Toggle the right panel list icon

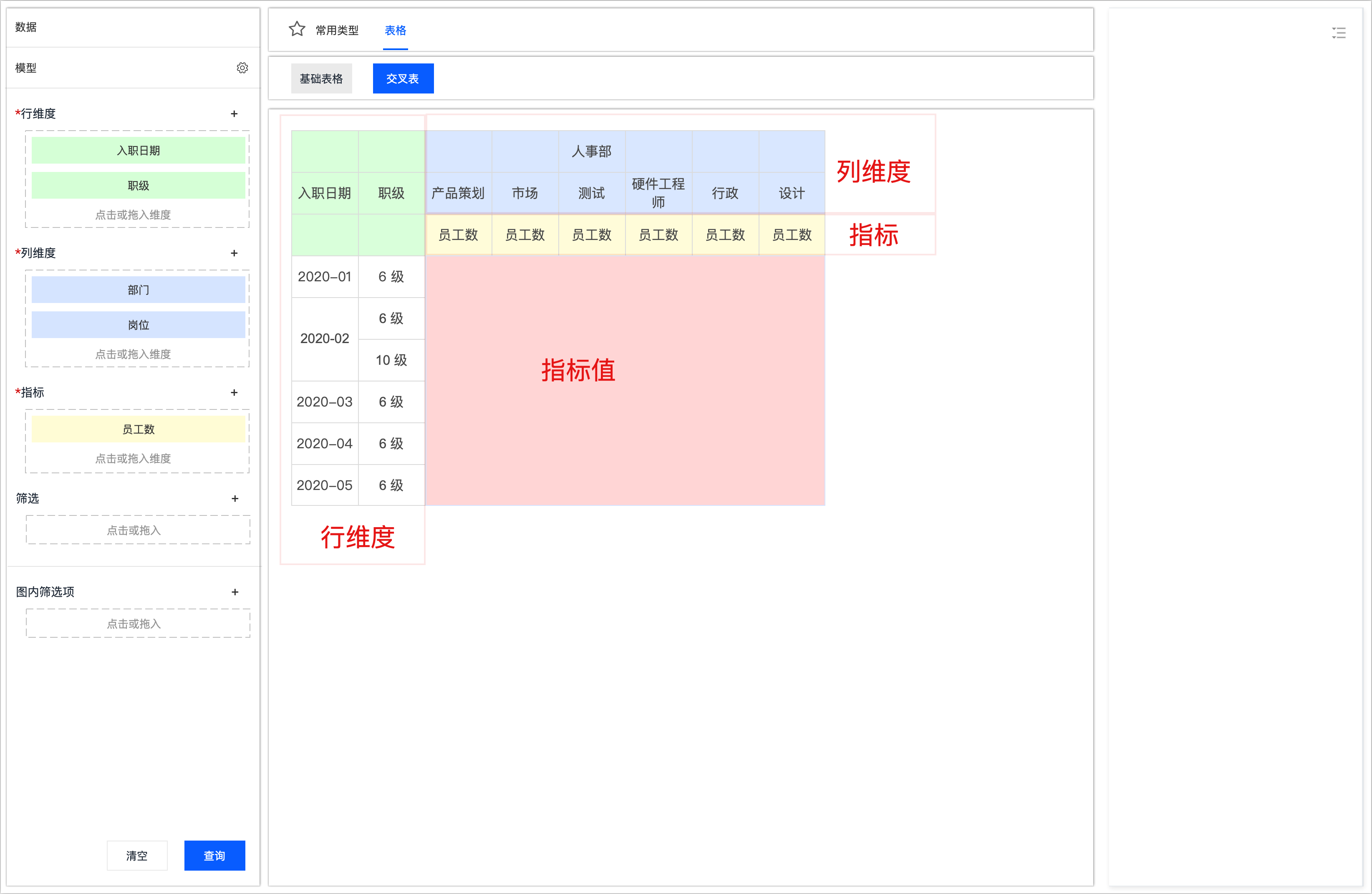click(x=1339, y=33)
